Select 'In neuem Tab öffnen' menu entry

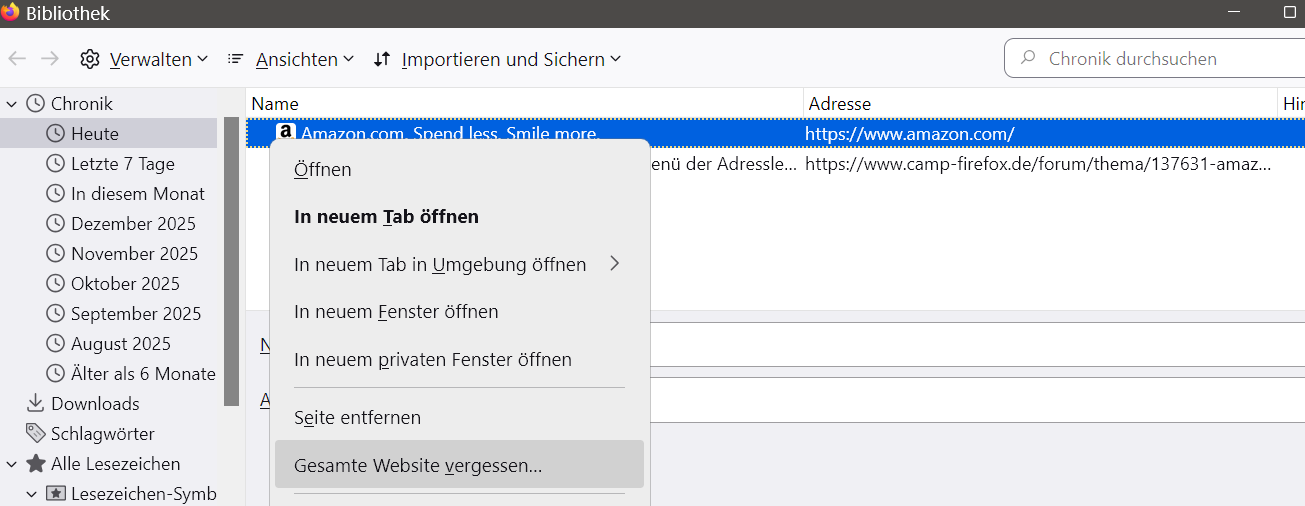point(386,216)
